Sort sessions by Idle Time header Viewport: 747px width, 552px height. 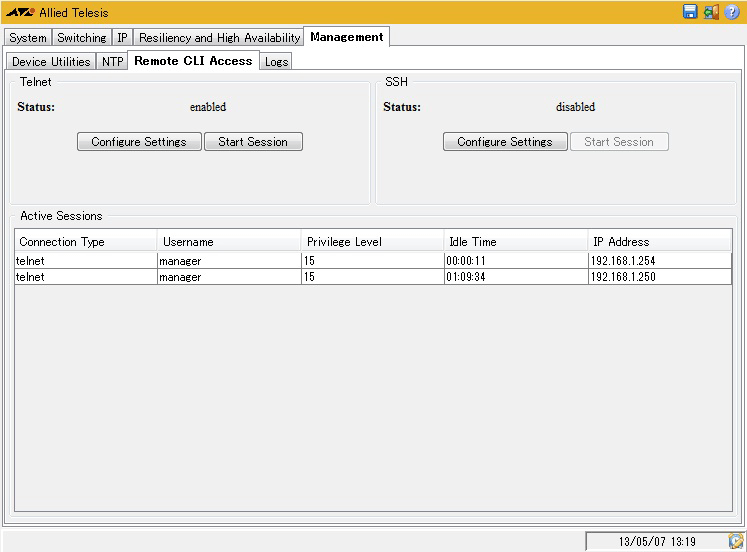(x=516, y=242)
